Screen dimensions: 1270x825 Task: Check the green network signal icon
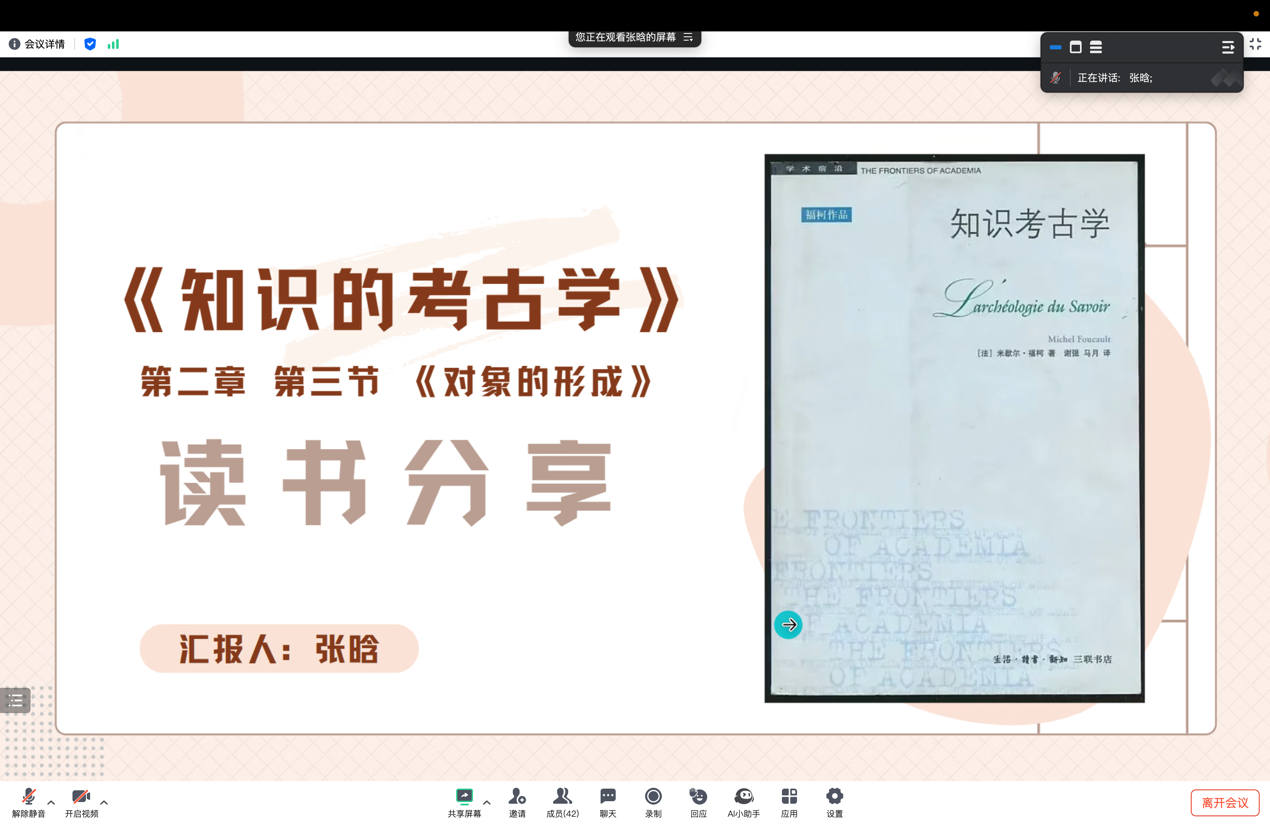(x=113, y=44)
